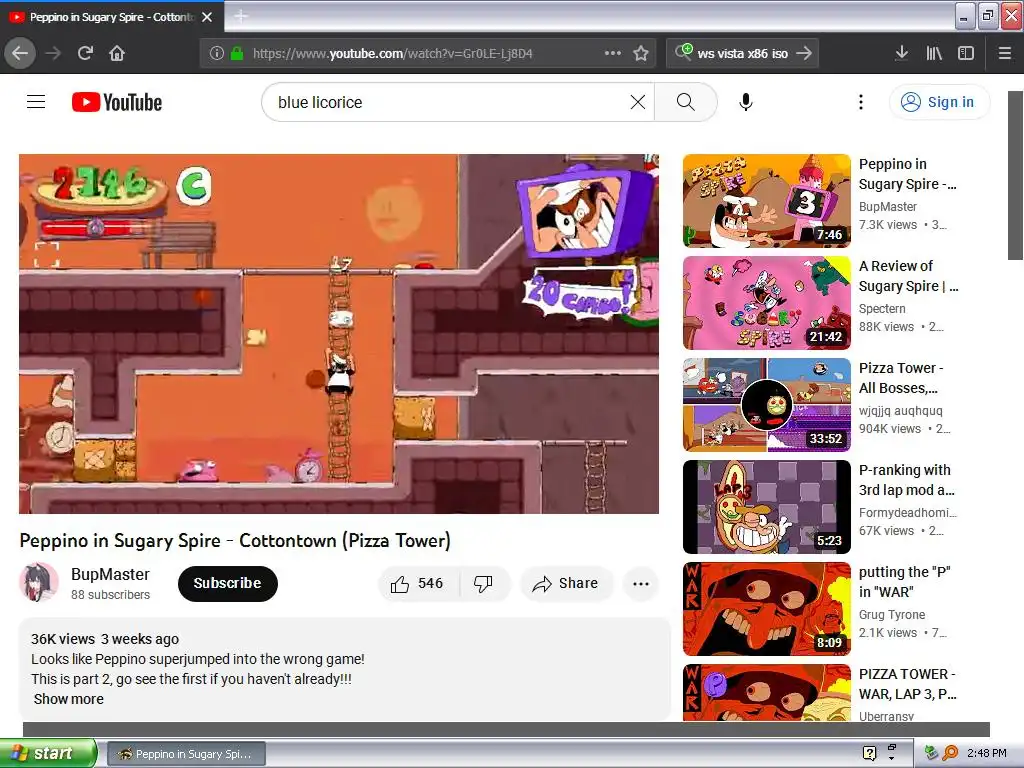Click the green padlock security icon
Image resolution: width=1024 pixels, height=768 pixels.
[x=237, y=53]
